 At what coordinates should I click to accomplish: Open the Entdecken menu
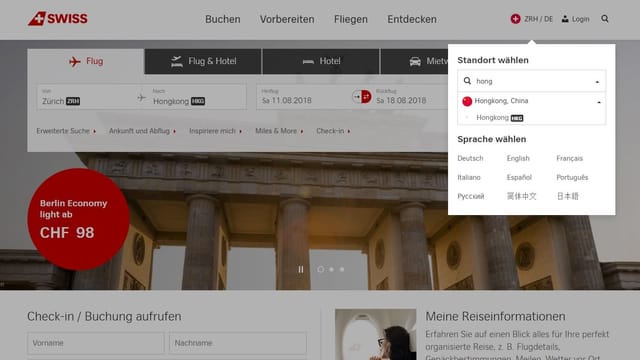pyautogui.click(x=412, y=19)
